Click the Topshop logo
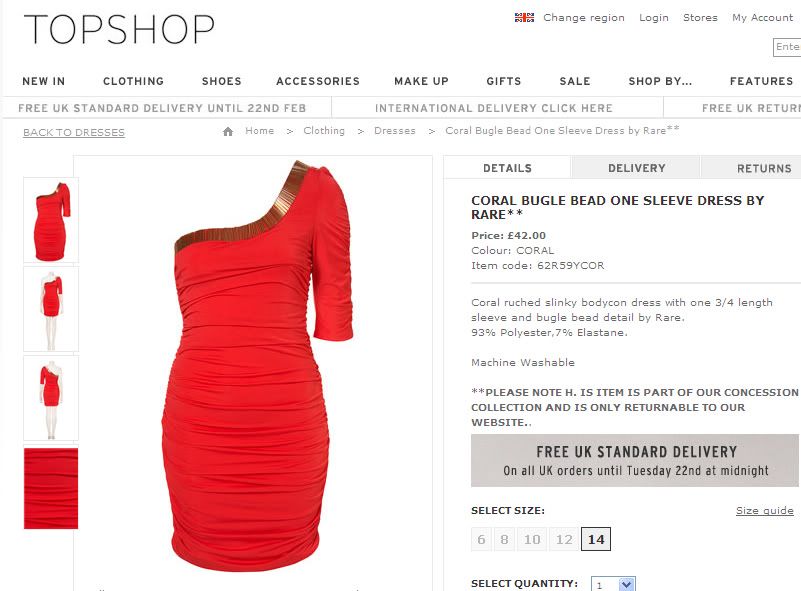The width and height of the screenshot is (801, 591). 119,29
